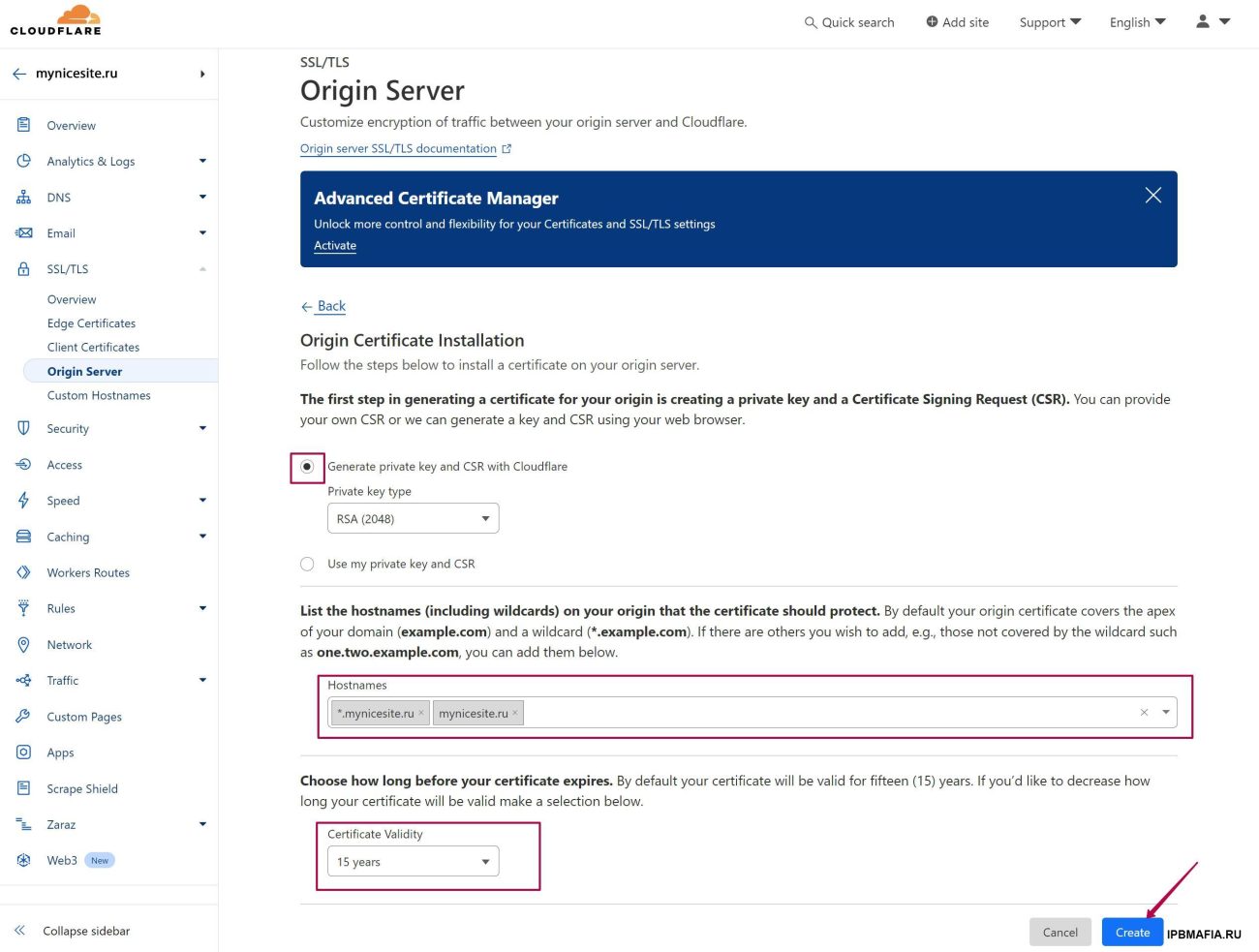Click the Zaraz lines icon
The image size is (1259, 952).
tap(23, 824)
